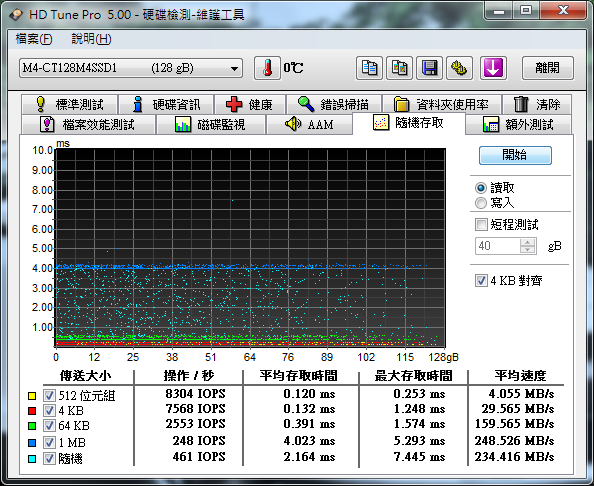
Task: Click the random access scatter chart
Action: tap(250, 248)
